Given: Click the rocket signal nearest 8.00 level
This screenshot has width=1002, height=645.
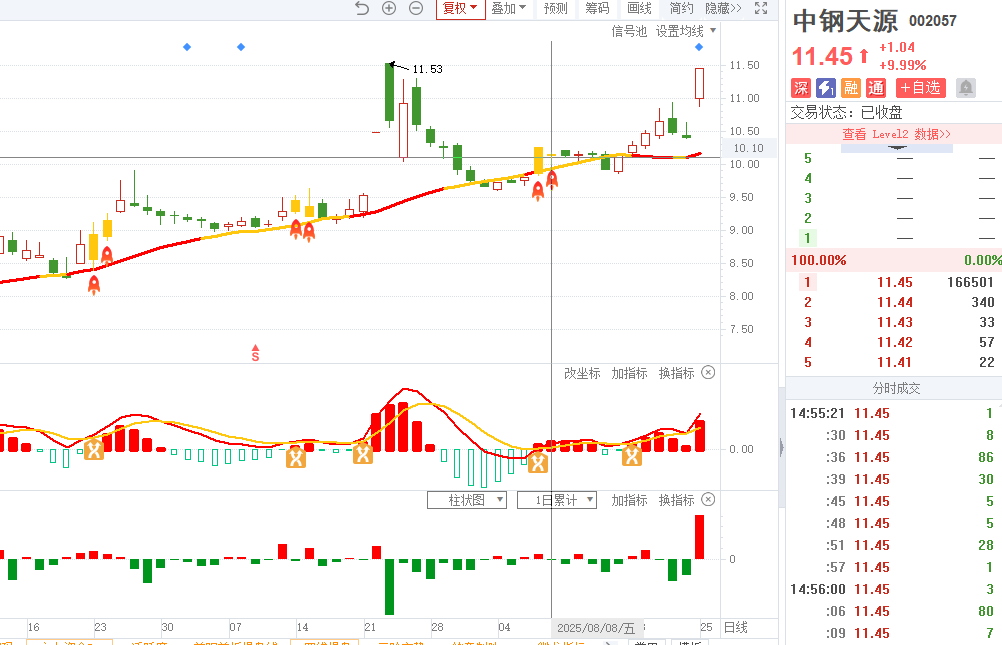Looking at the screenshot, I should tap(94, 285).
